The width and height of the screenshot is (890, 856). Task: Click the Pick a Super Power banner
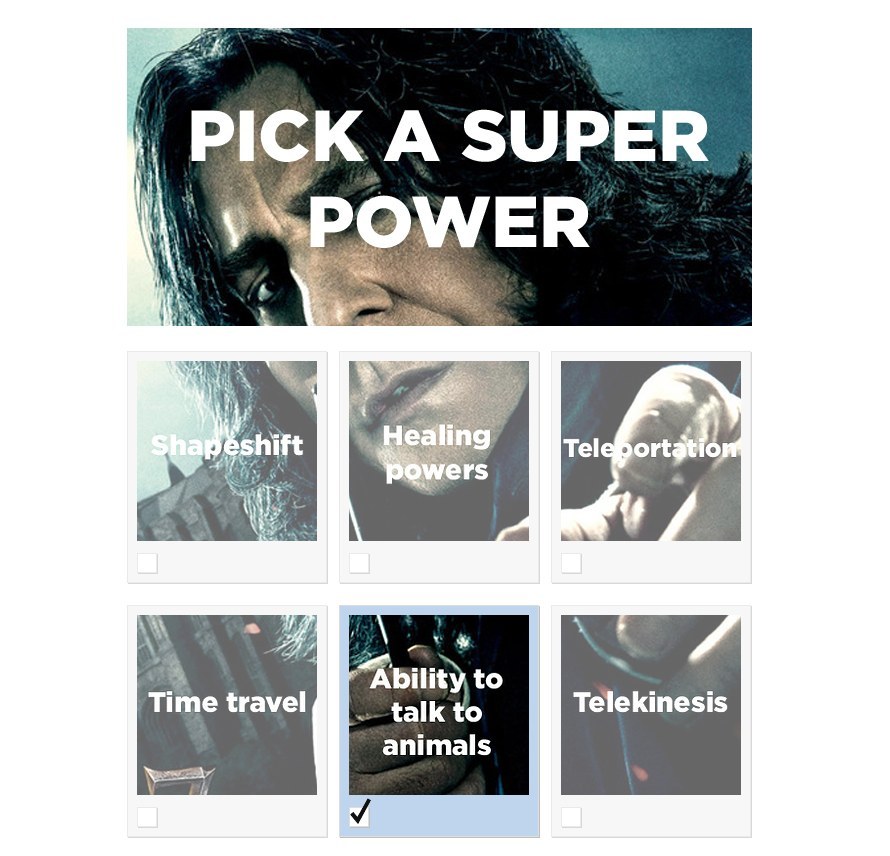click(439, 177)
